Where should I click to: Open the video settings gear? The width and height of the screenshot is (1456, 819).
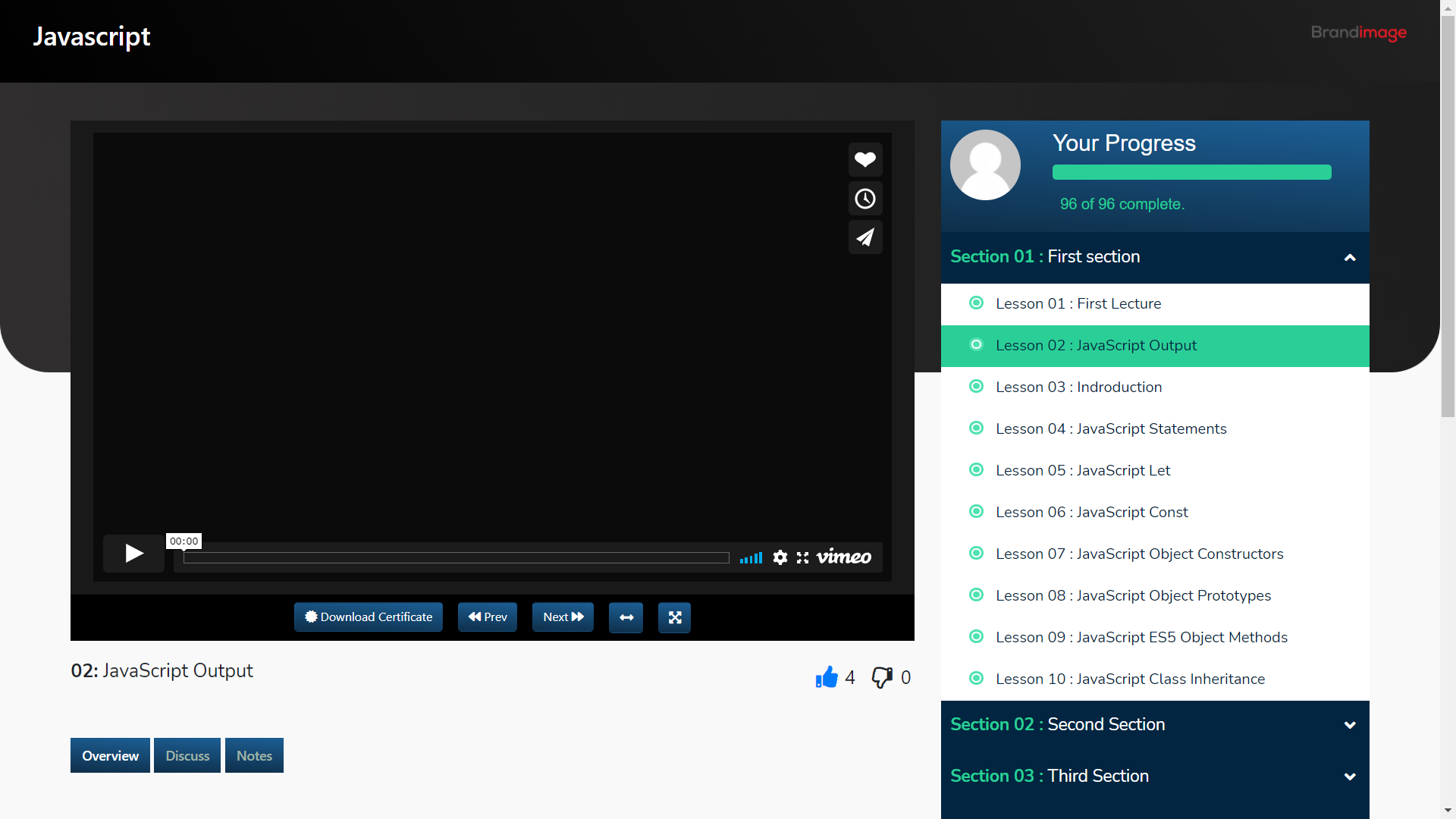click(780, 558)
